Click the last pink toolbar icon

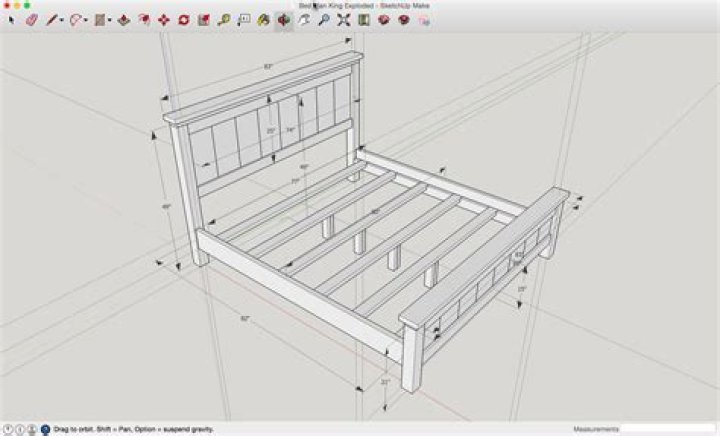tap(424, 20)
